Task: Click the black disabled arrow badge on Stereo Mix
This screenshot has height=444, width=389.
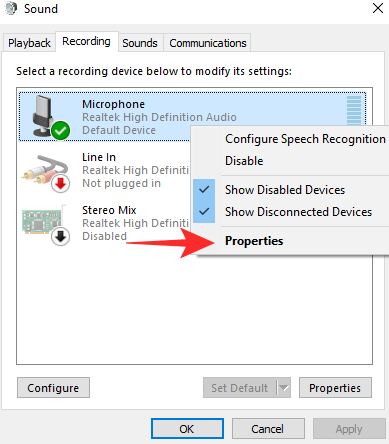Action: point(60,237)
